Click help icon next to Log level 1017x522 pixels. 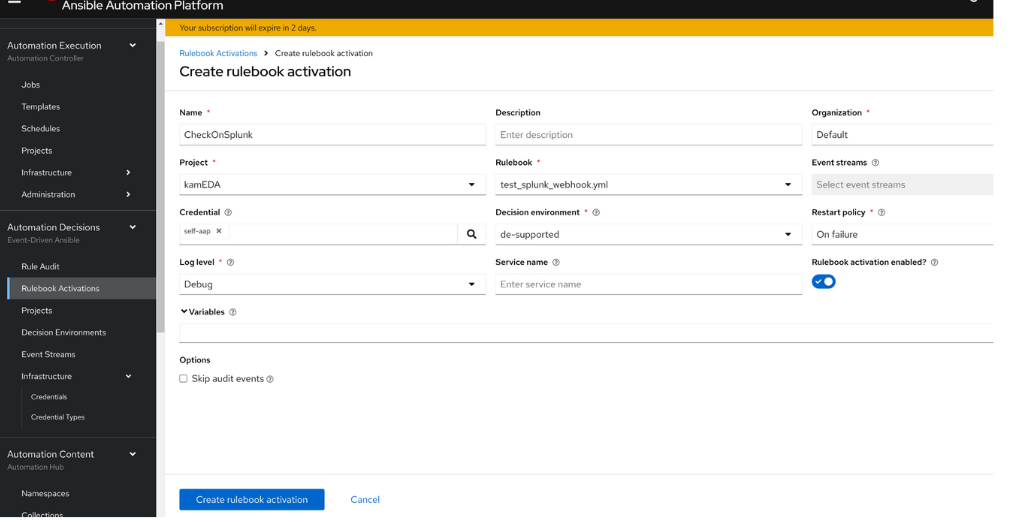click(x=231, y=263)
